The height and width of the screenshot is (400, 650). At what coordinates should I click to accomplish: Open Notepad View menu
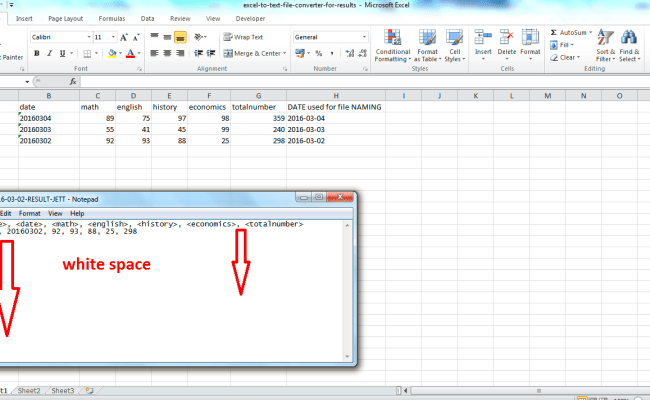(55, 213)
